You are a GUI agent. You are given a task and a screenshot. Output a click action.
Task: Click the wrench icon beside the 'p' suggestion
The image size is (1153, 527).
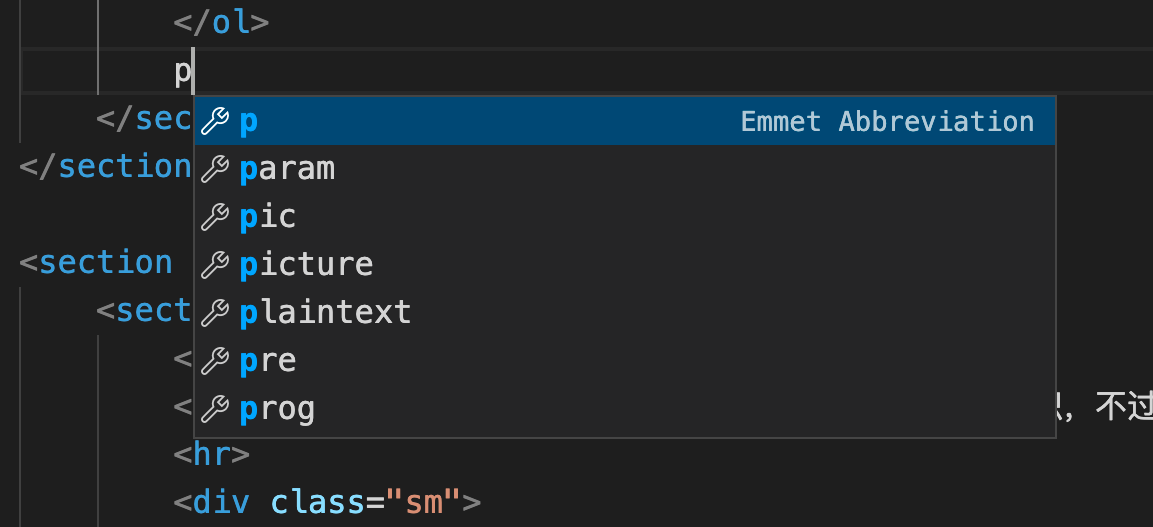click(215, 122)
